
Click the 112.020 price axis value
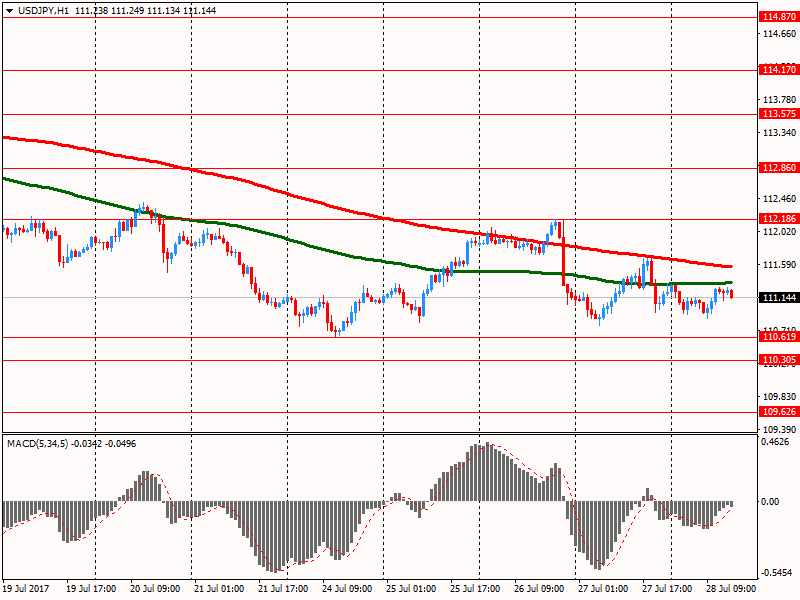pos(779,232)
